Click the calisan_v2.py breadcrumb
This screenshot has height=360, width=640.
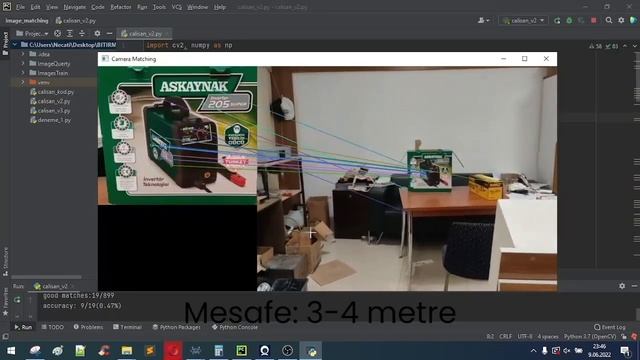[76, 20]
